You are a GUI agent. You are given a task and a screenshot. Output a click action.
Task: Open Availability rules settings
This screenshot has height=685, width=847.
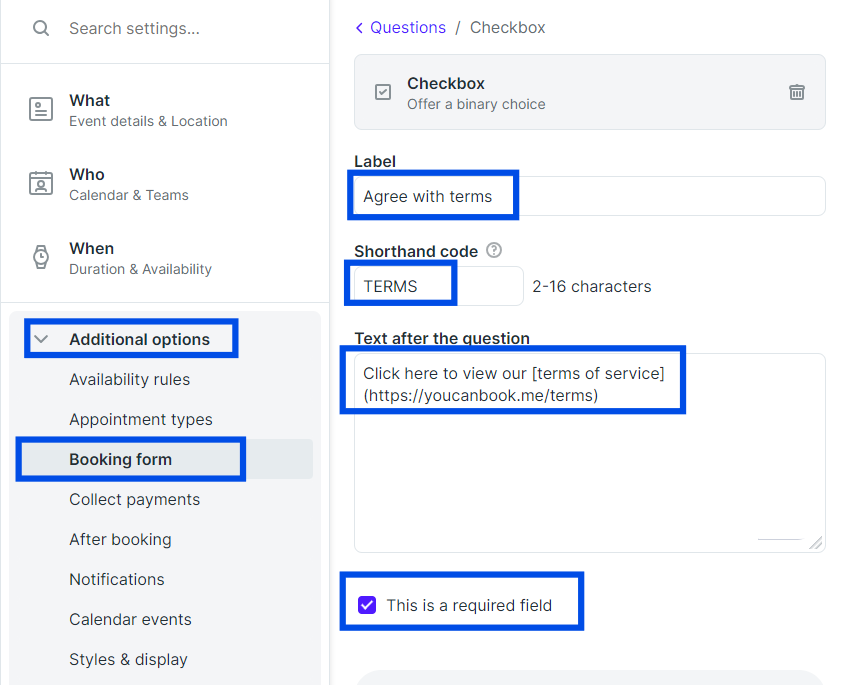(130, 379)
